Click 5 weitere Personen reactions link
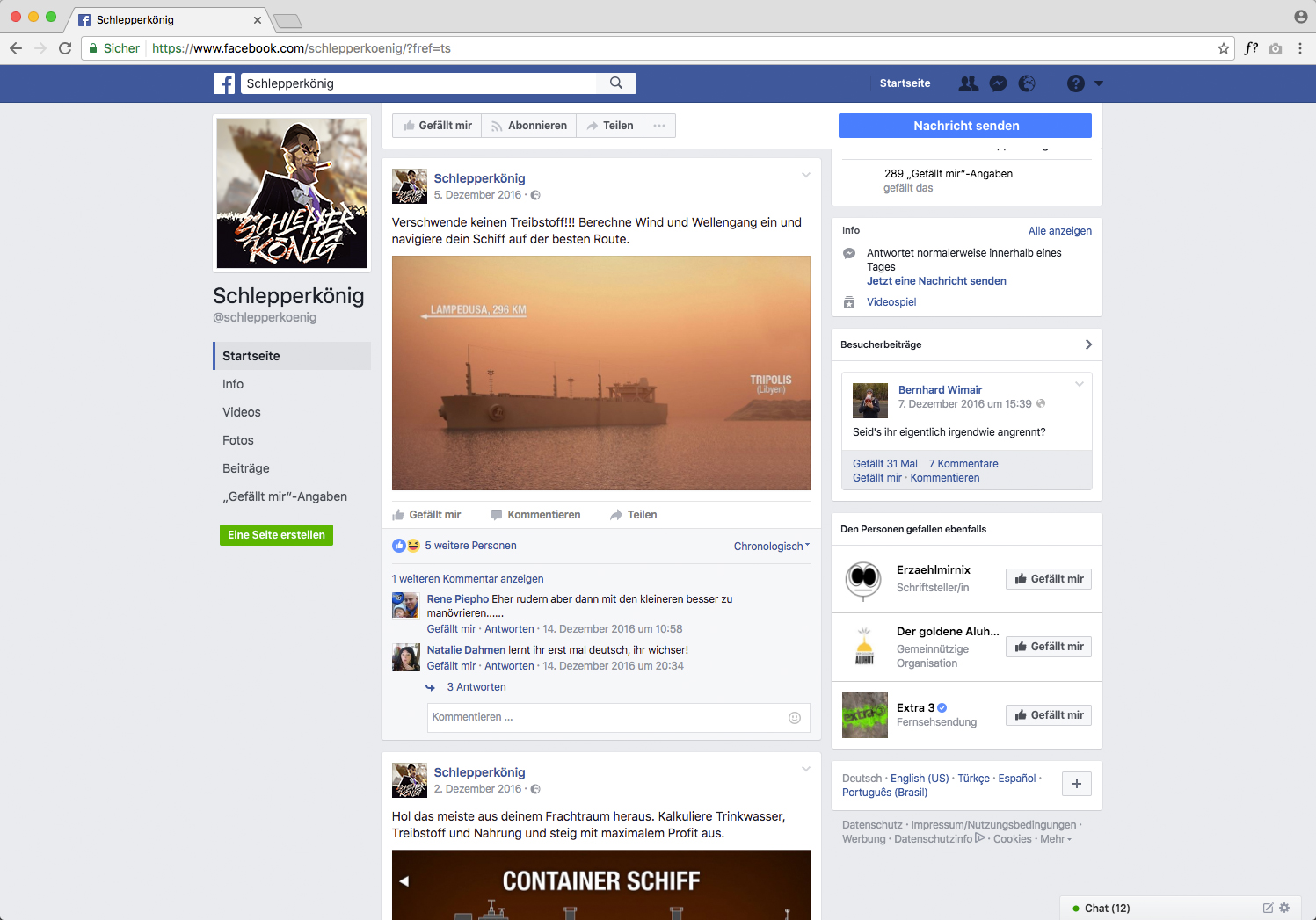 (470, 546)
